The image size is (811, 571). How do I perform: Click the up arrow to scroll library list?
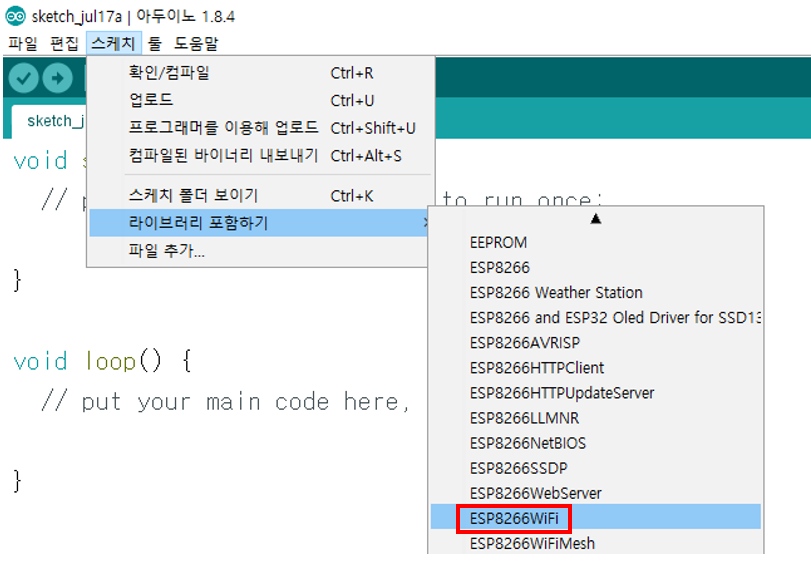pos(596,219)
